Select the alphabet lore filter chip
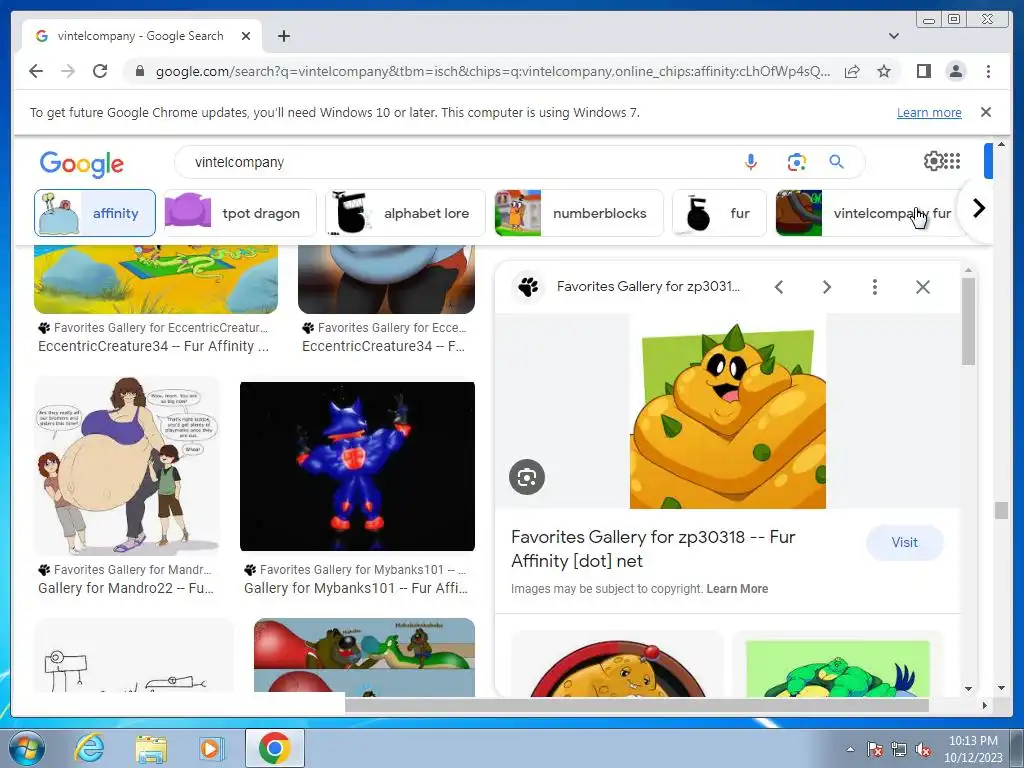 tap(405, 213)
